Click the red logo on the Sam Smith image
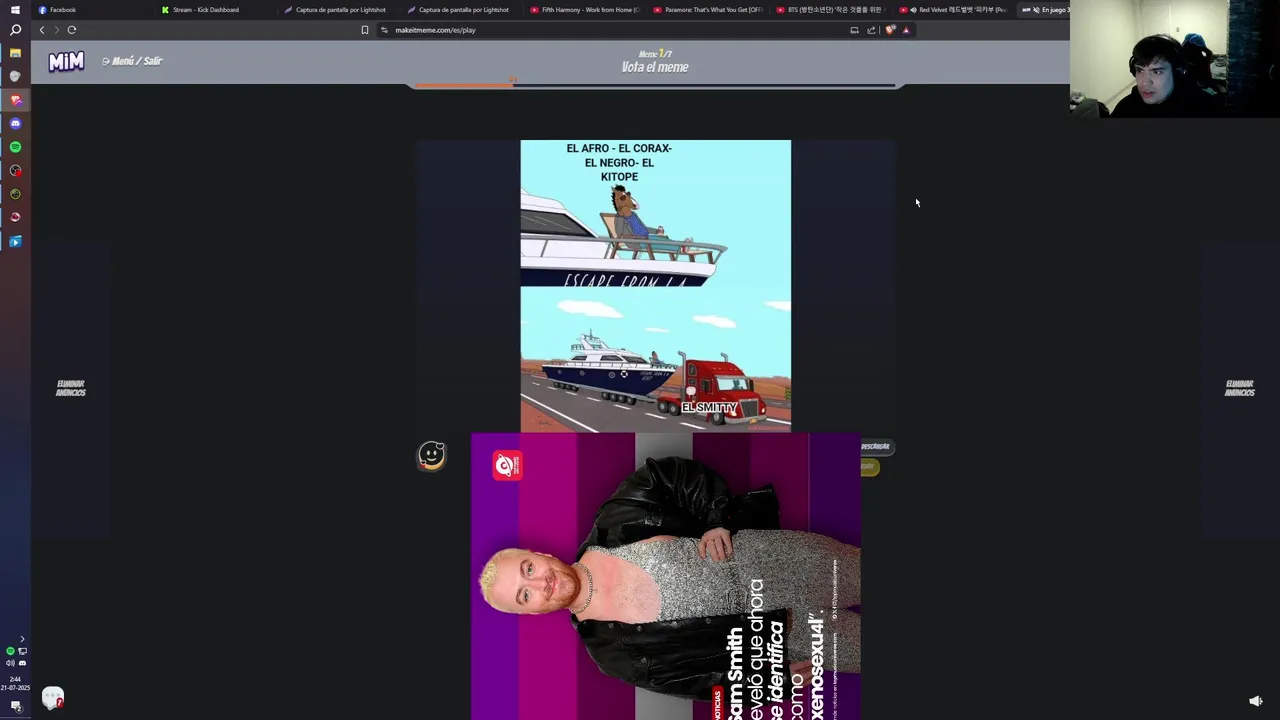 tap(507, 465)
